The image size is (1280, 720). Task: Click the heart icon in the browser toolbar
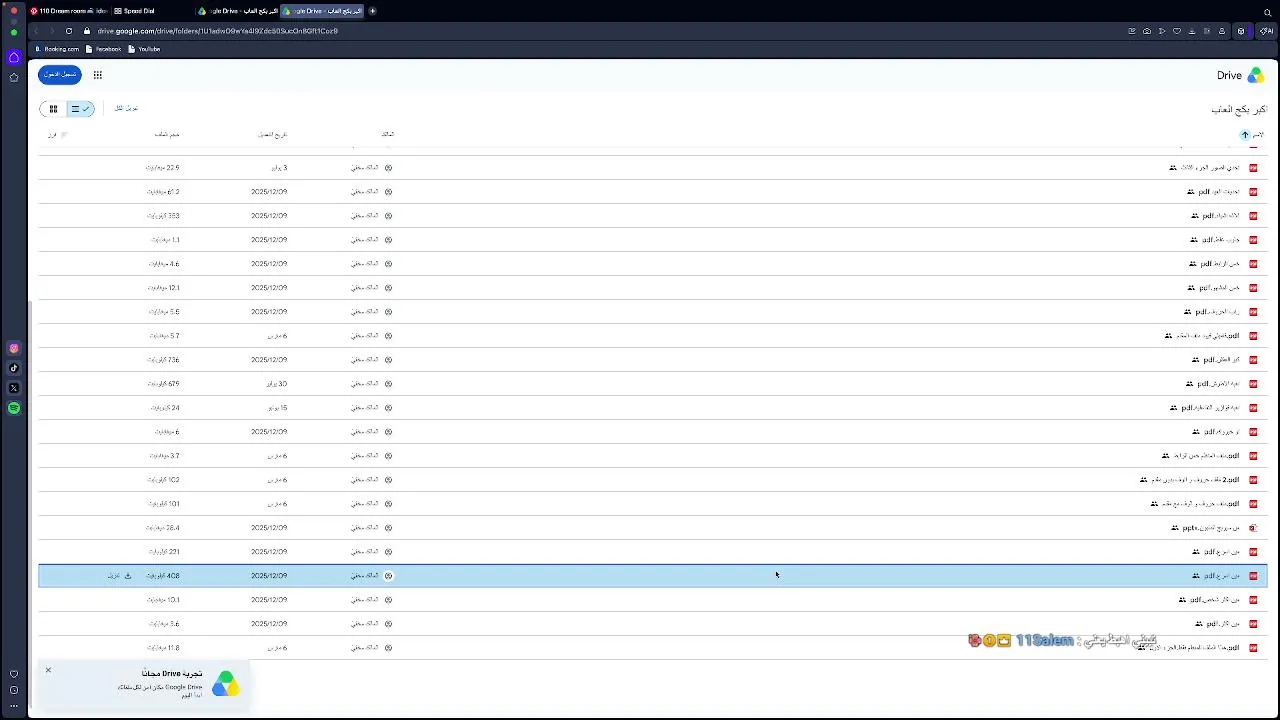pos(1177,31)
